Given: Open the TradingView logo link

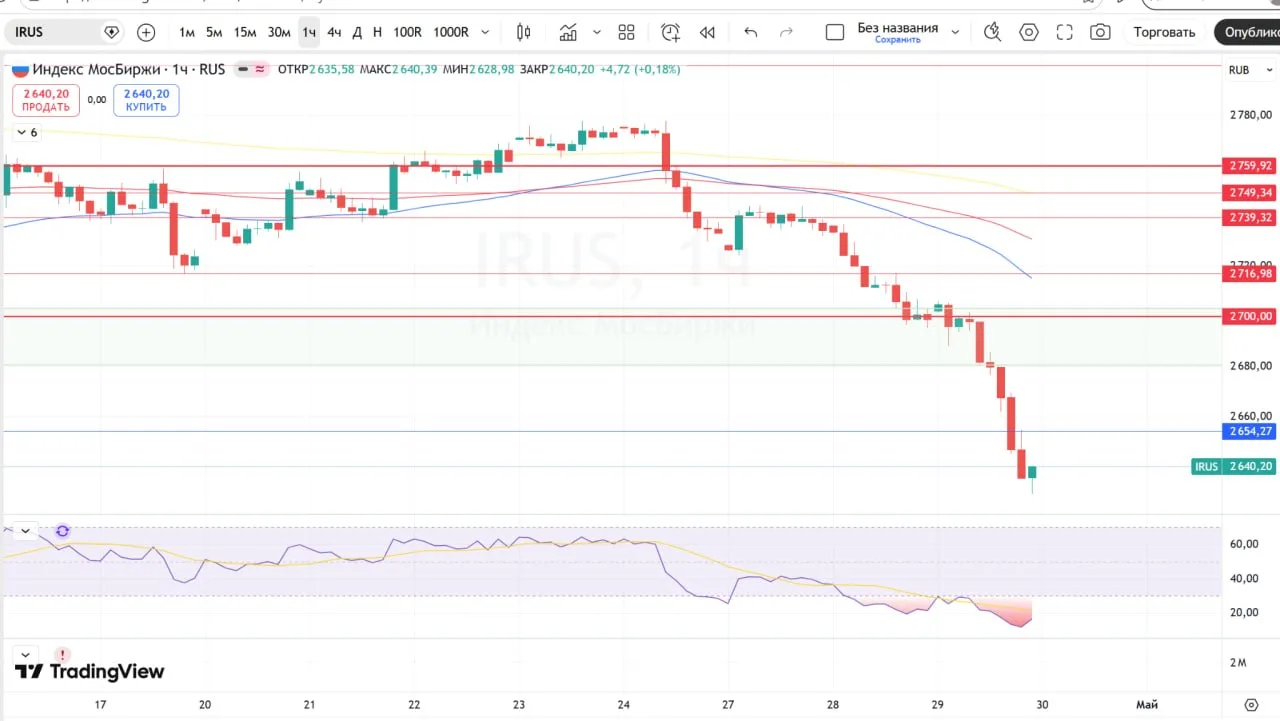Looking at the screenshot, I should [89, 672].
